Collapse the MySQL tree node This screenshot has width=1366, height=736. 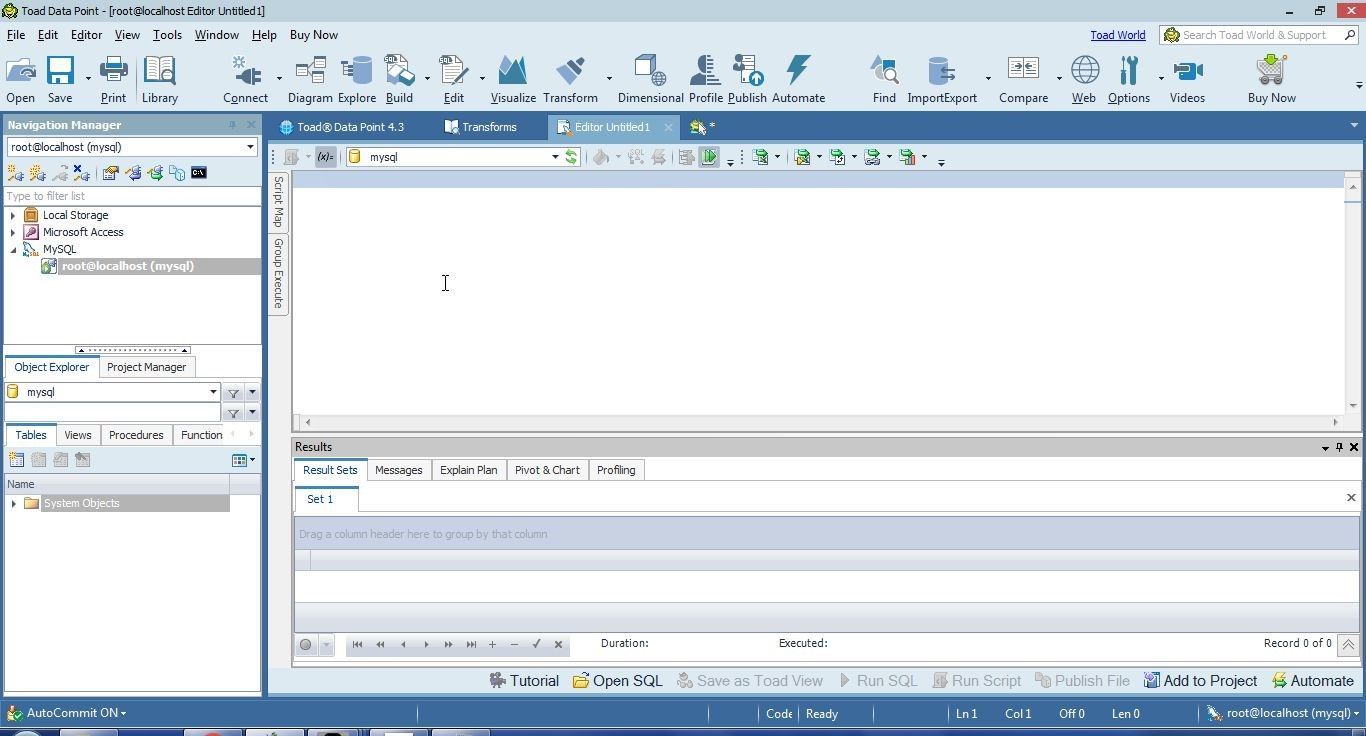(13, 249)
